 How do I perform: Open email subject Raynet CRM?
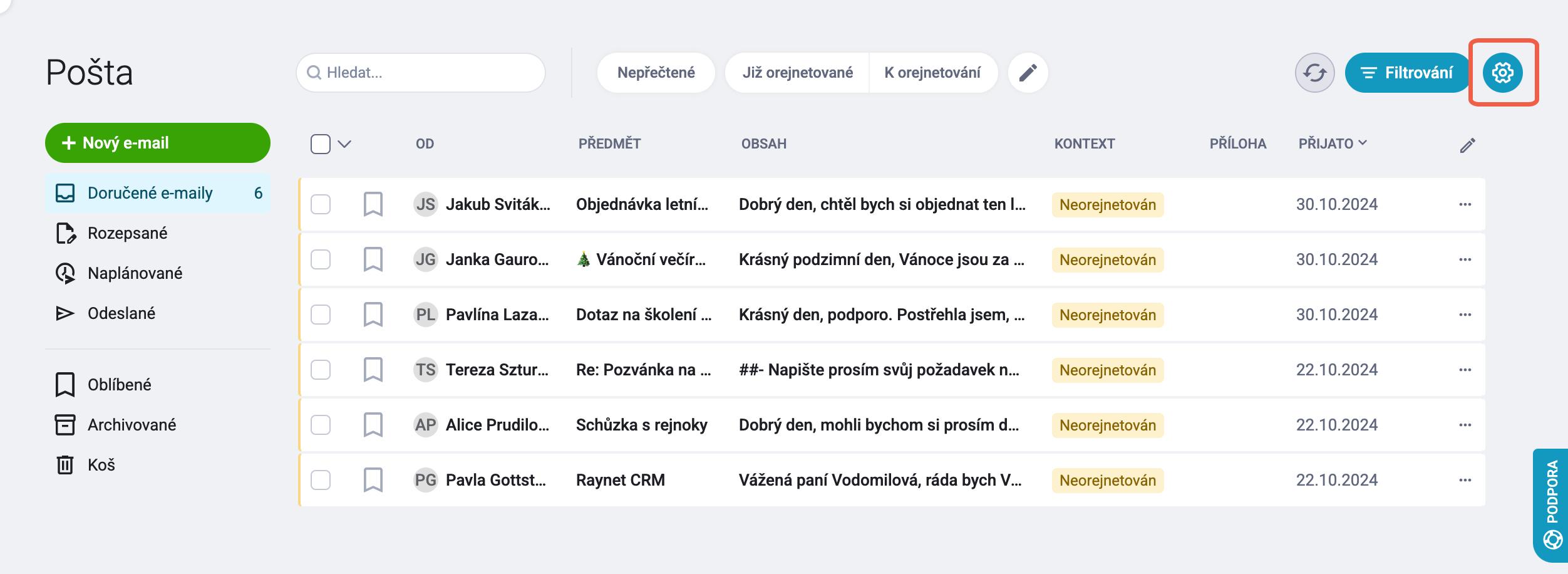click(621, 480)
